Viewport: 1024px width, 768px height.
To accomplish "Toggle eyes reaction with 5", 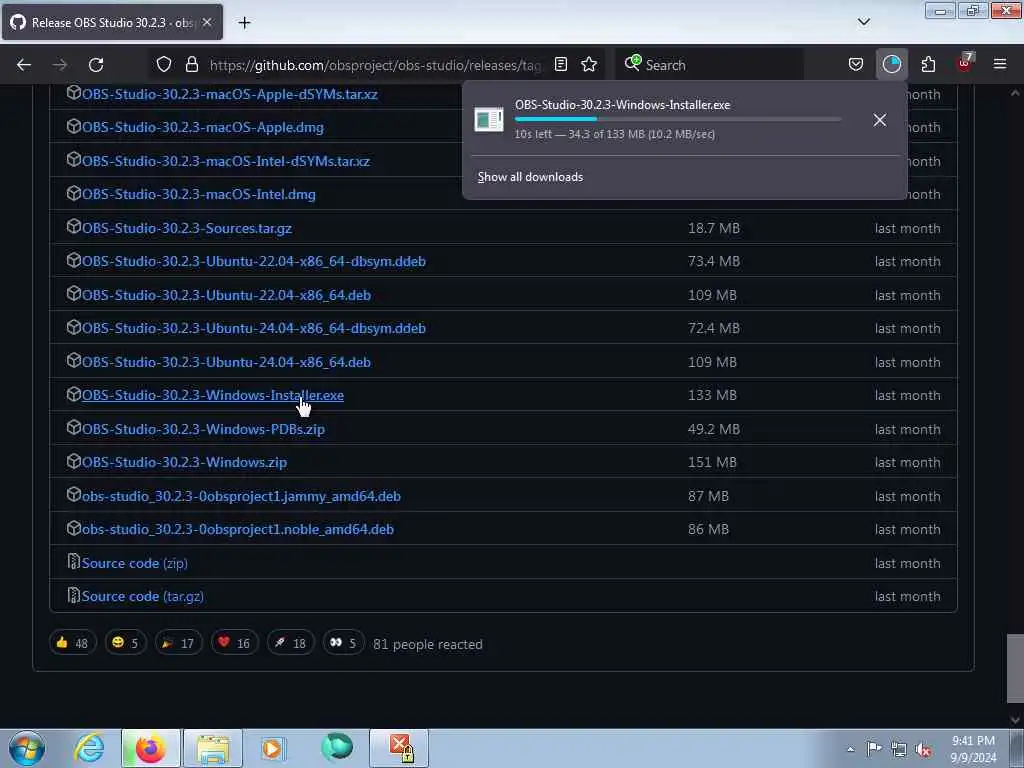I will pos(344,643).
